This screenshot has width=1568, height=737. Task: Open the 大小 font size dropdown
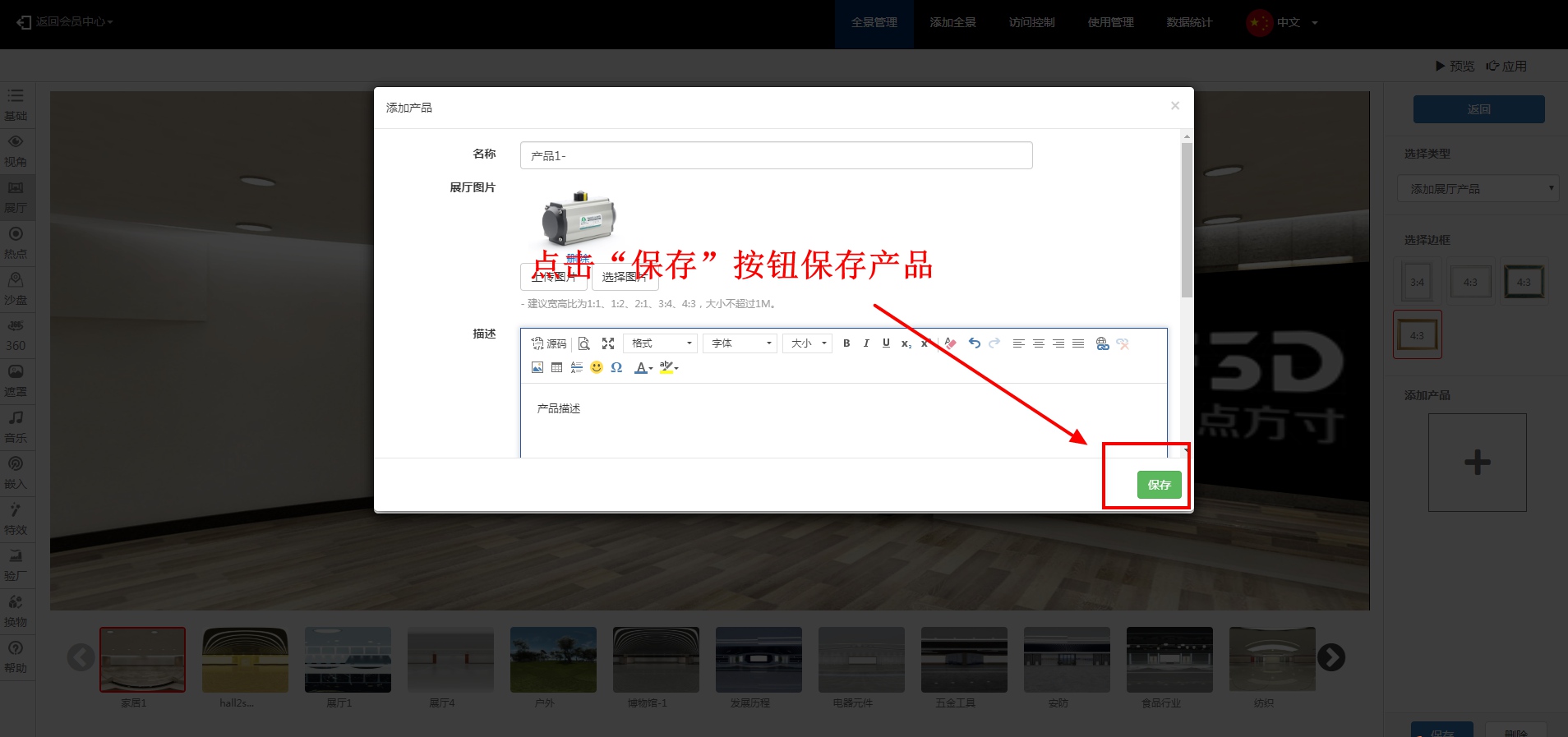[x=808, y=343]
